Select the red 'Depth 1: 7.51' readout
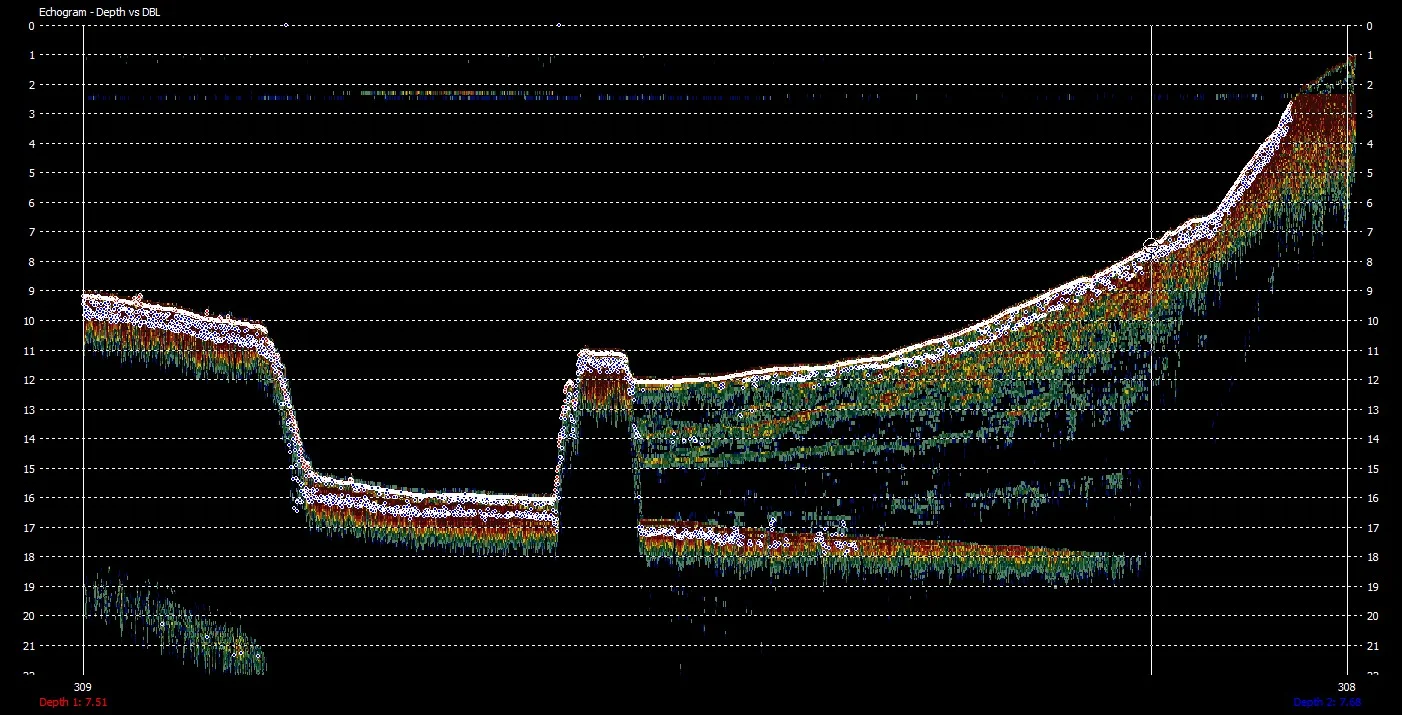1402x715 pixels. (72, 703)
